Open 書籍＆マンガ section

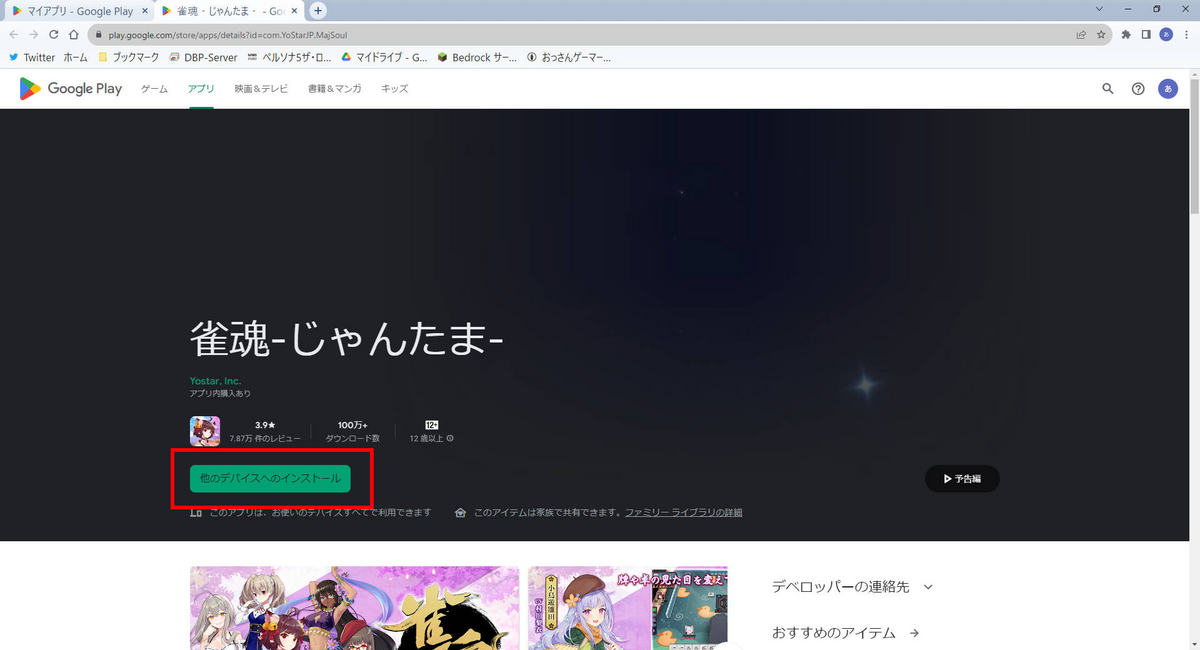[x=335, y=89]
